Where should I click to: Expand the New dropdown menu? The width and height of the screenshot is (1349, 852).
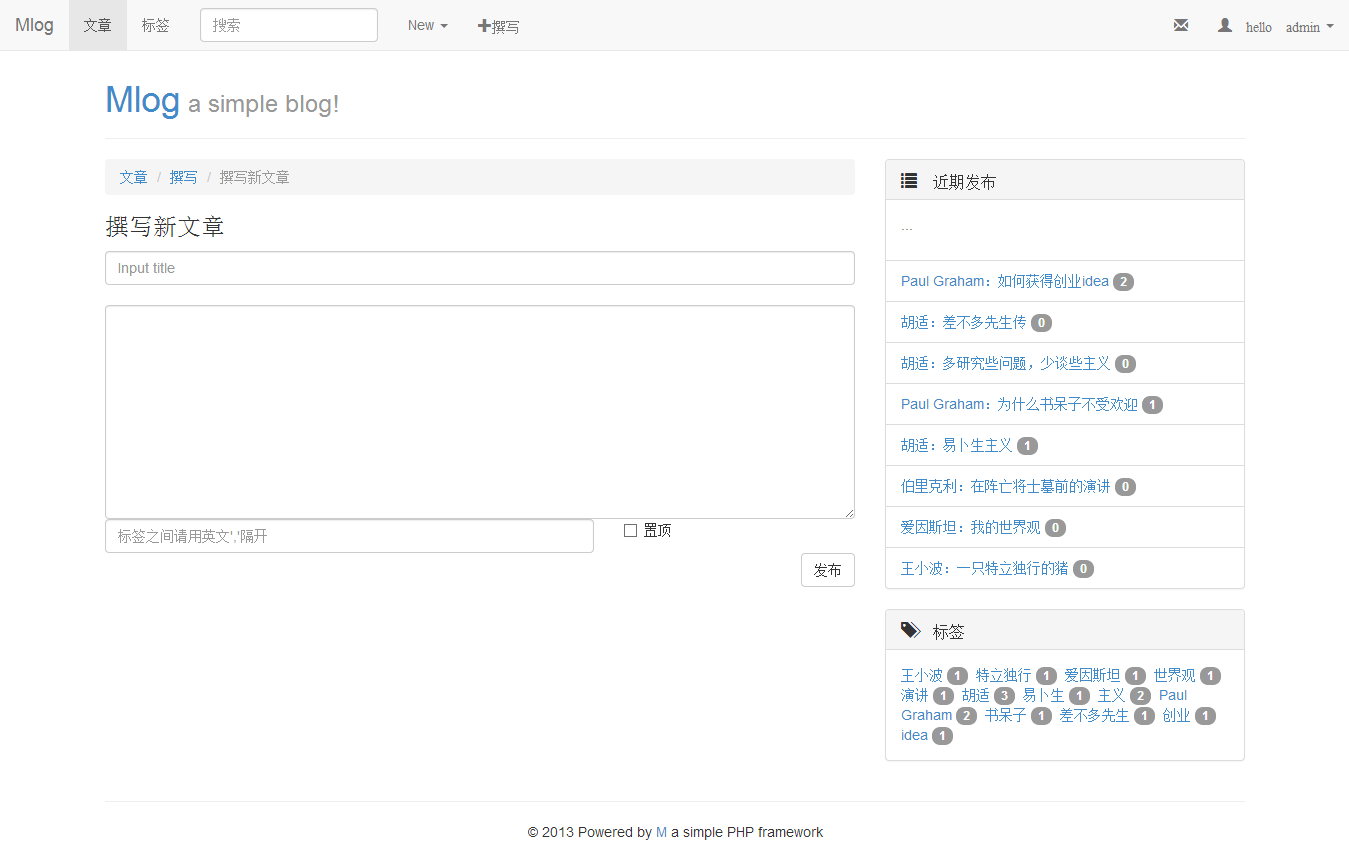(x=427, y=26)
